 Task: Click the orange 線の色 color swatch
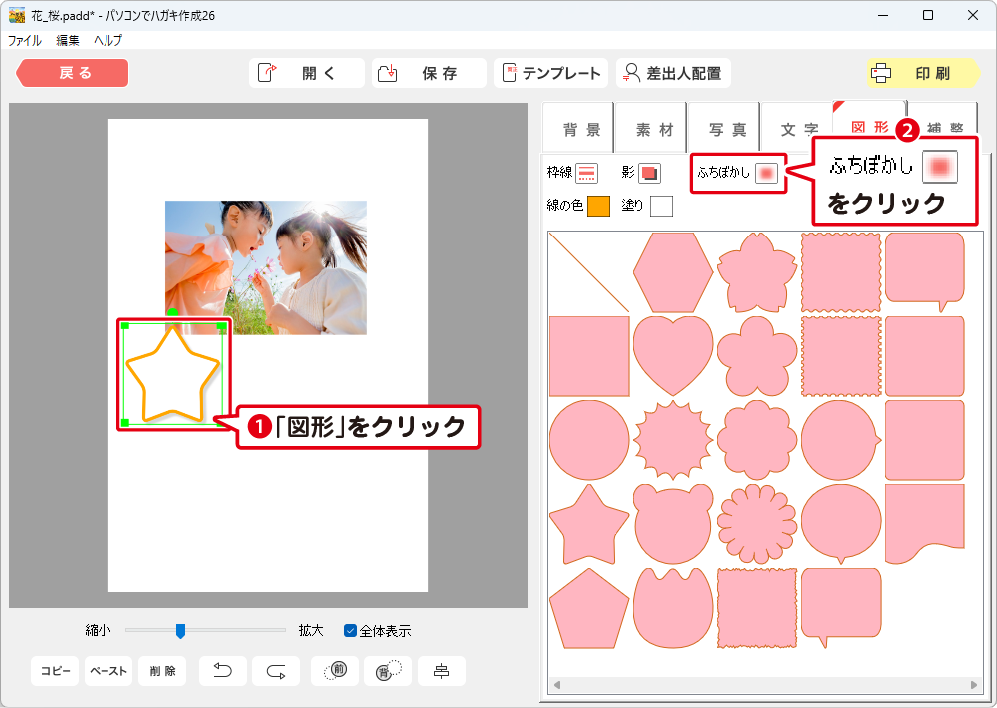pos(598,207)
